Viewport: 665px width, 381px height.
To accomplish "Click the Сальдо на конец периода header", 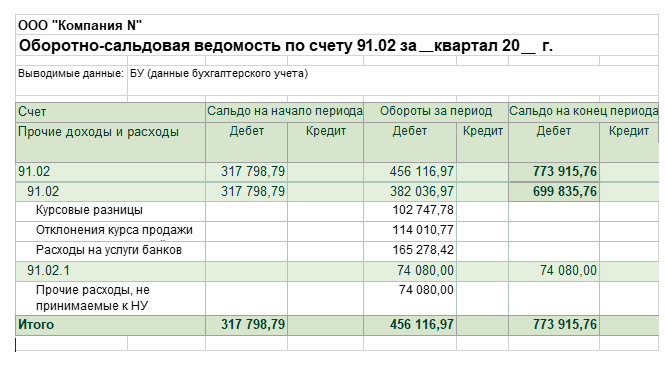I will 584,111.
